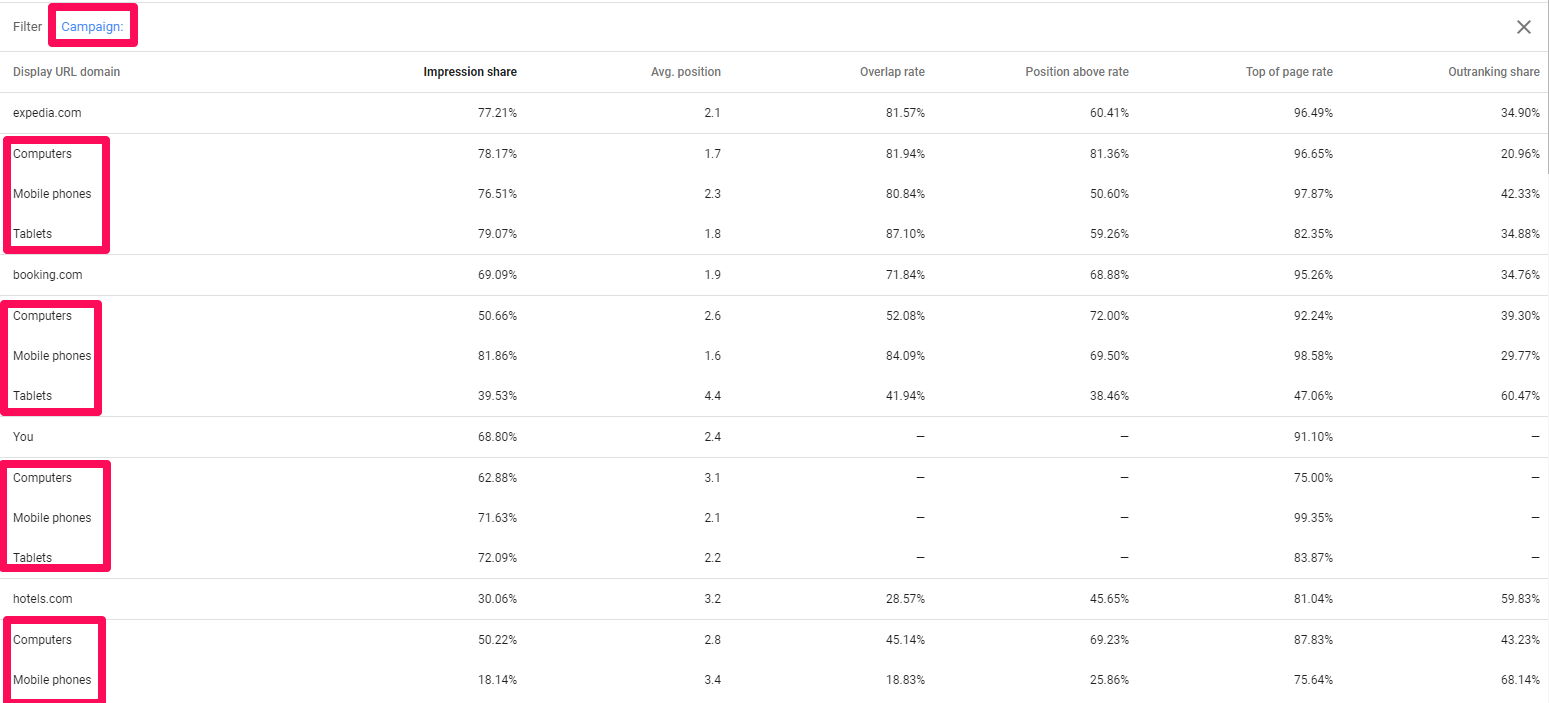Sort by Outranking share column header
The height and width of the screenshot is (703, 1549).
(1494, 72)
